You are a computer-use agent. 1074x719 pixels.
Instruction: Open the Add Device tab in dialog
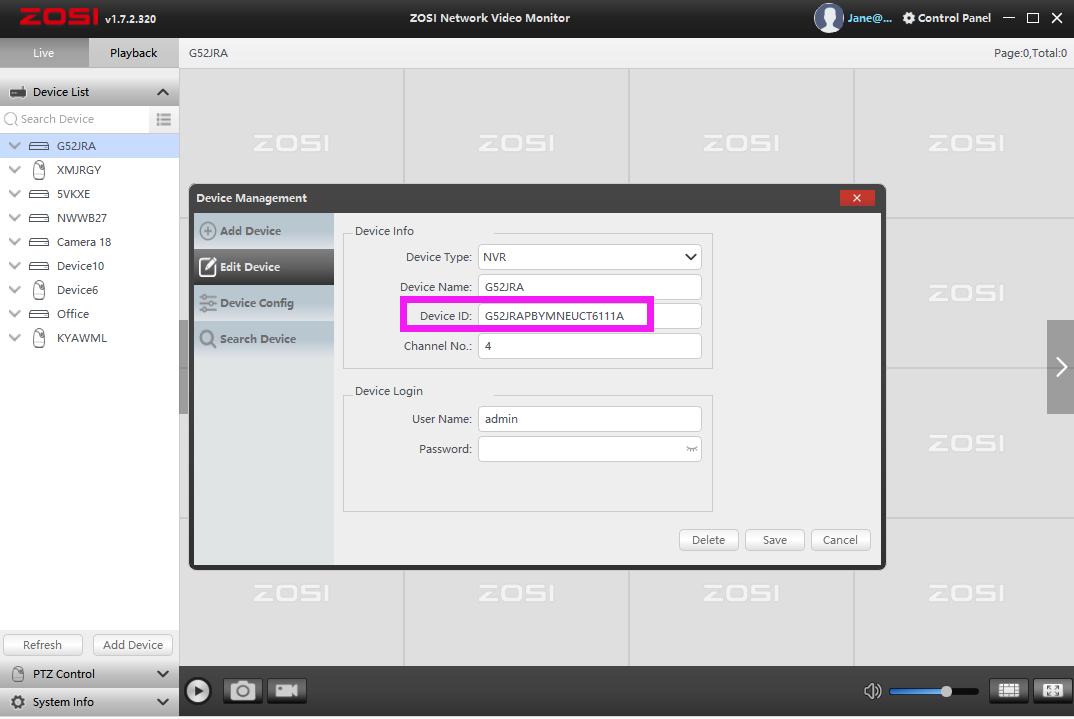point(264,231)
